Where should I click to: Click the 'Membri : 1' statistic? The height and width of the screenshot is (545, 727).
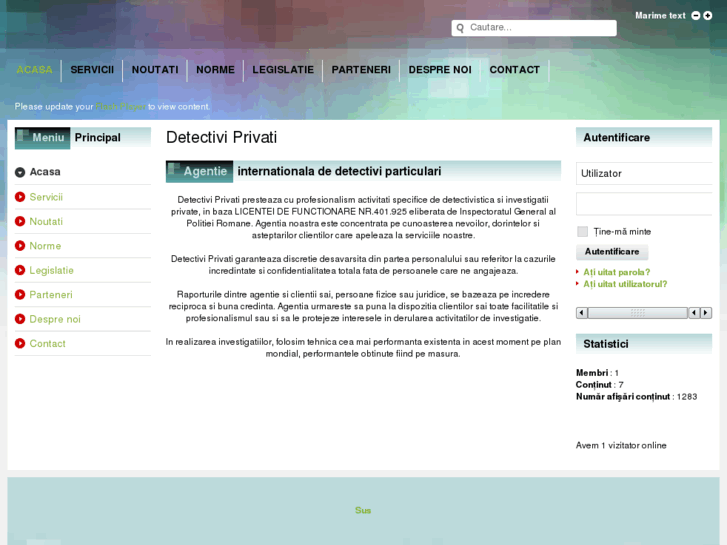(x=597, y=372)
